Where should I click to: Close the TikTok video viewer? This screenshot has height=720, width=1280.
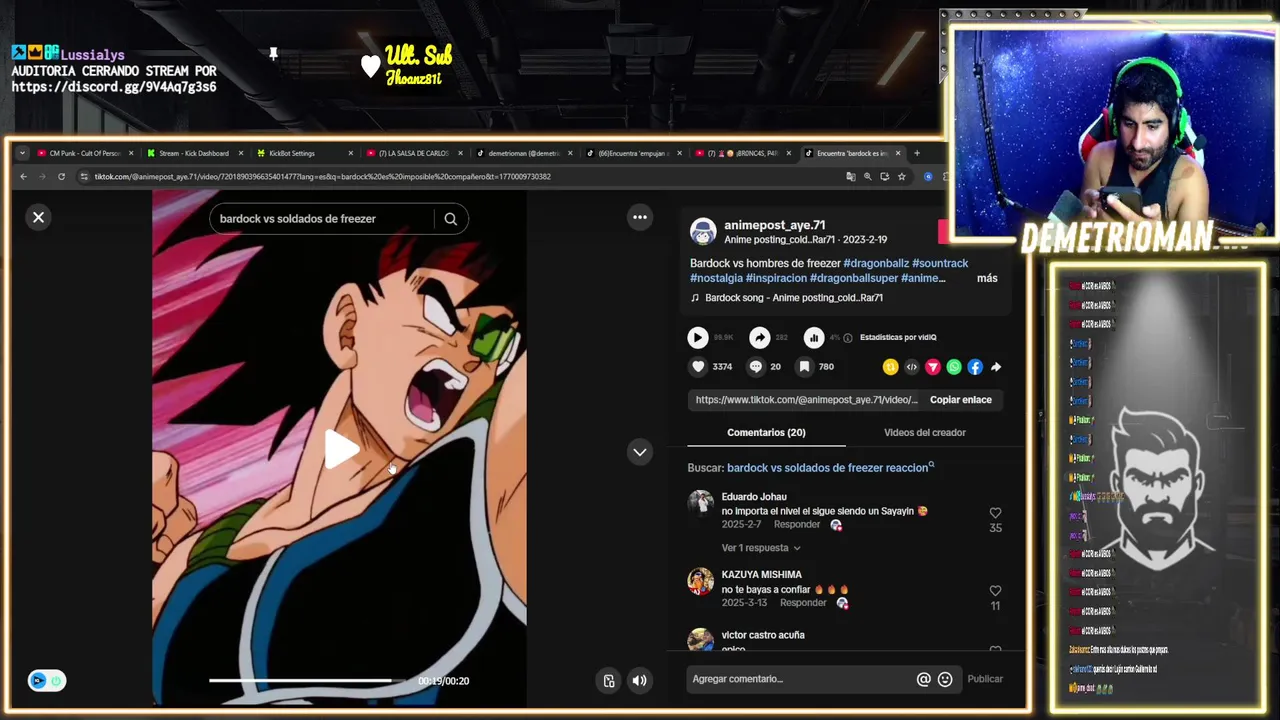(38, 217)
